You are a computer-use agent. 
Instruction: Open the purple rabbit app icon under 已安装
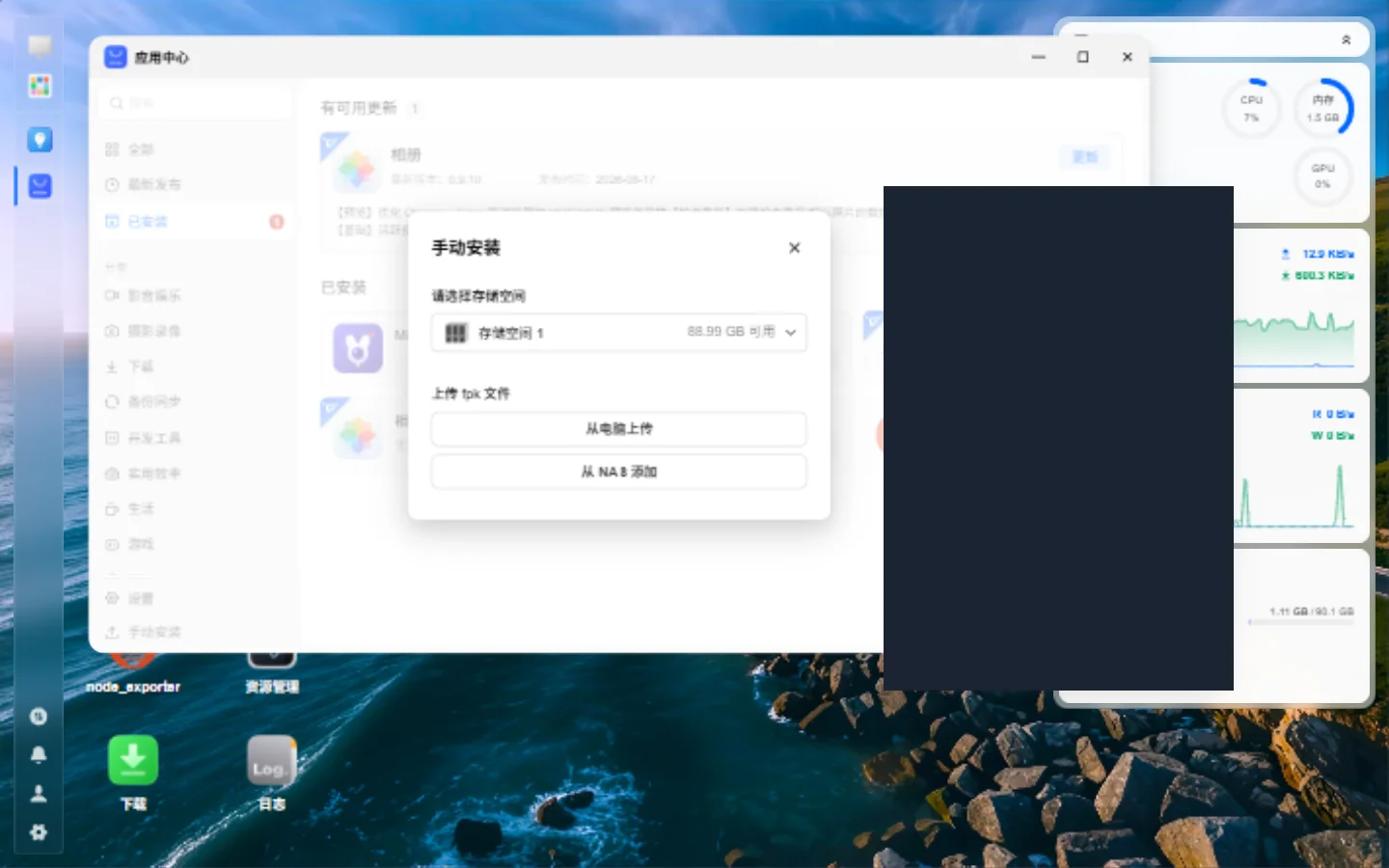358,348
